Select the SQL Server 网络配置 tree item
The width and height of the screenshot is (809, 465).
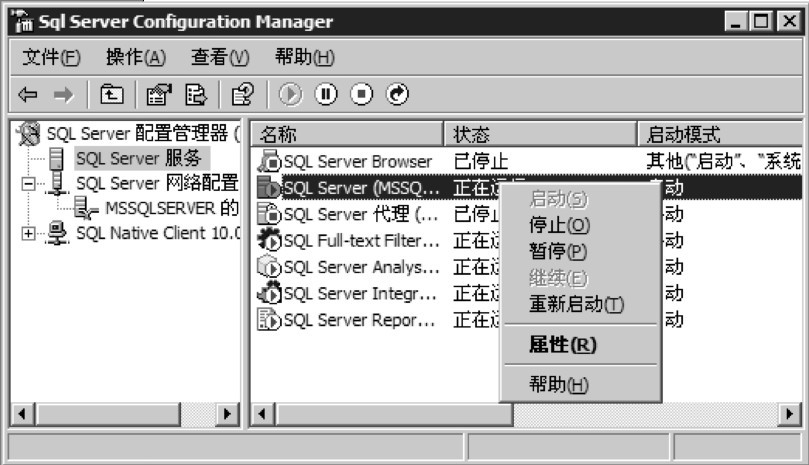pos(157,183)
